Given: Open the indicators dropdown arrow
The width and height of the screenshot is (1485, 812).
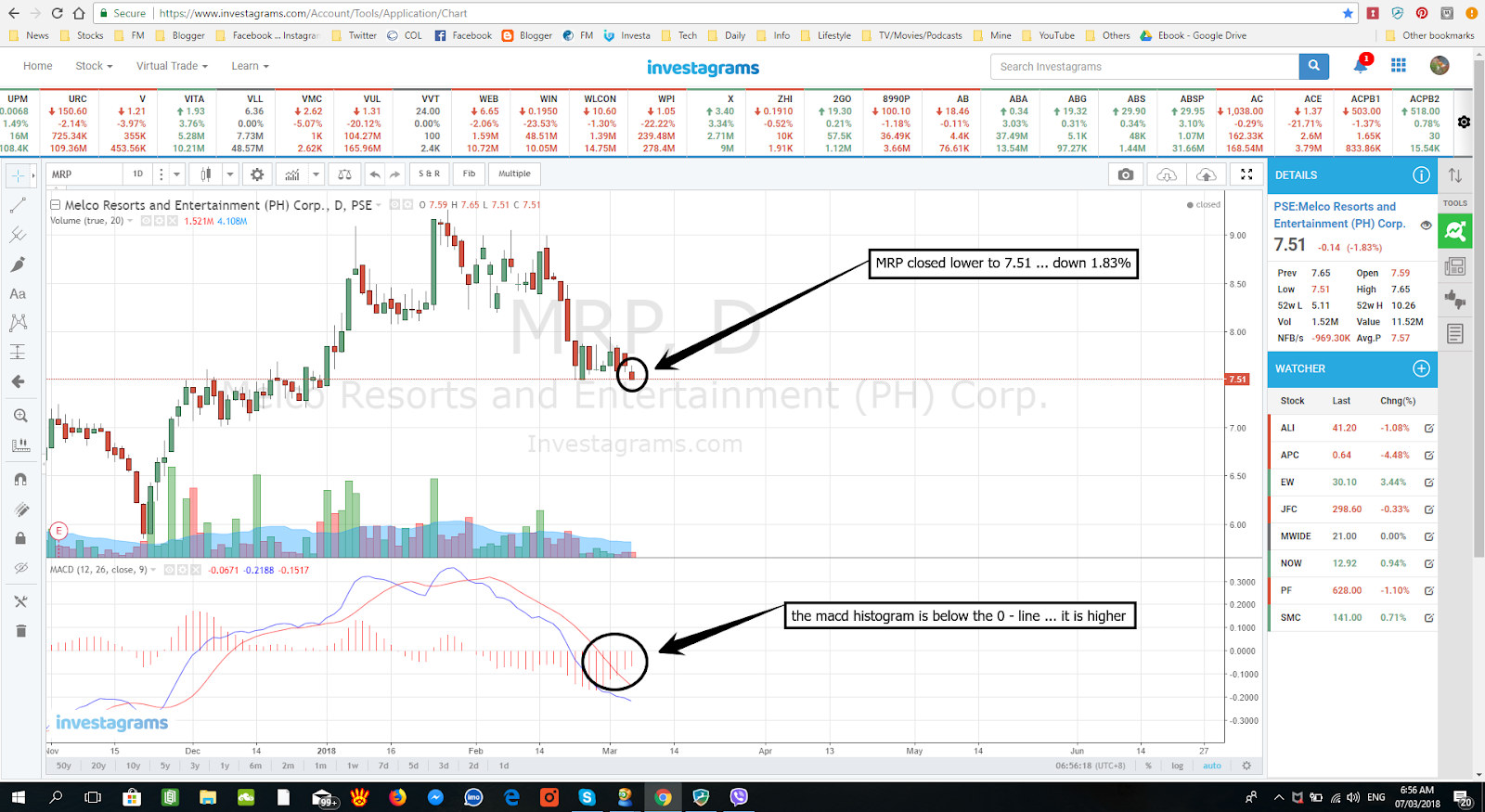Looking at the screenshot, I should 316,174.
